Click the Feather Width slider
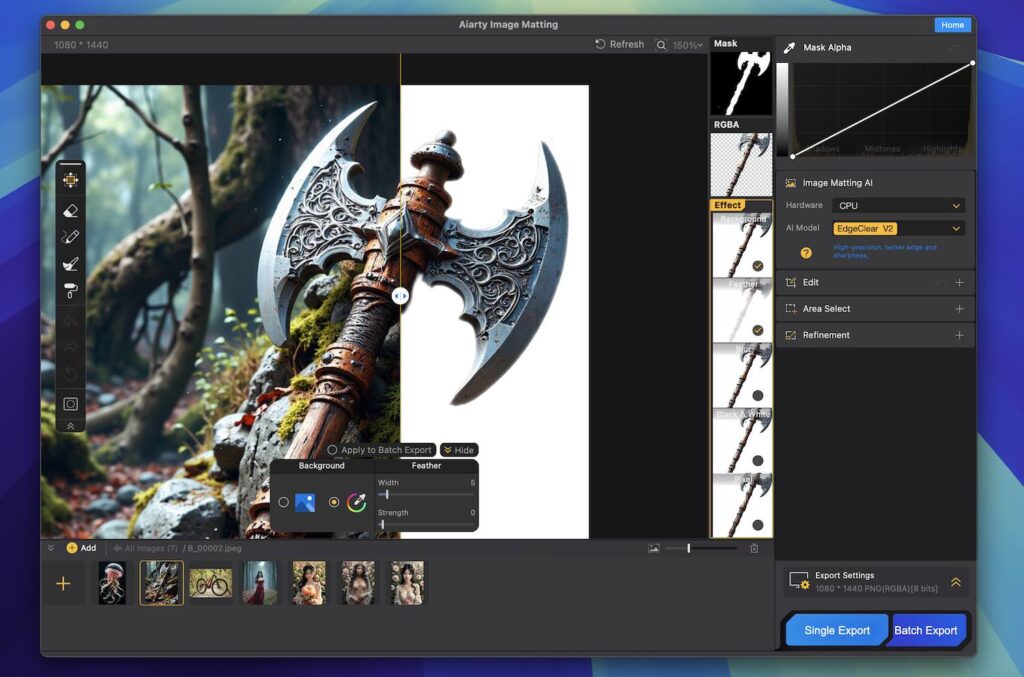The width and height of the screenshot is (1024, 677). click(426, 495)
